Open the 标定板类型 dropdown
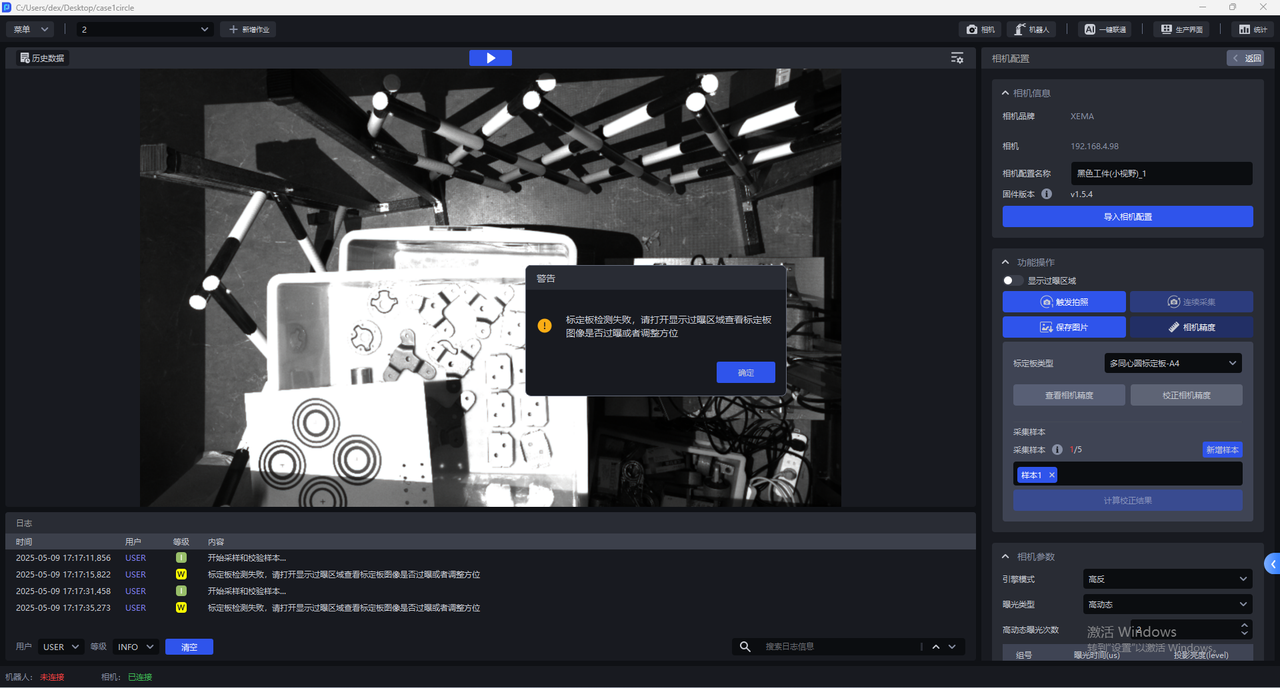Image resolution: width=1280 pixels, height=688 pixels. click(x=1173, y=363)
